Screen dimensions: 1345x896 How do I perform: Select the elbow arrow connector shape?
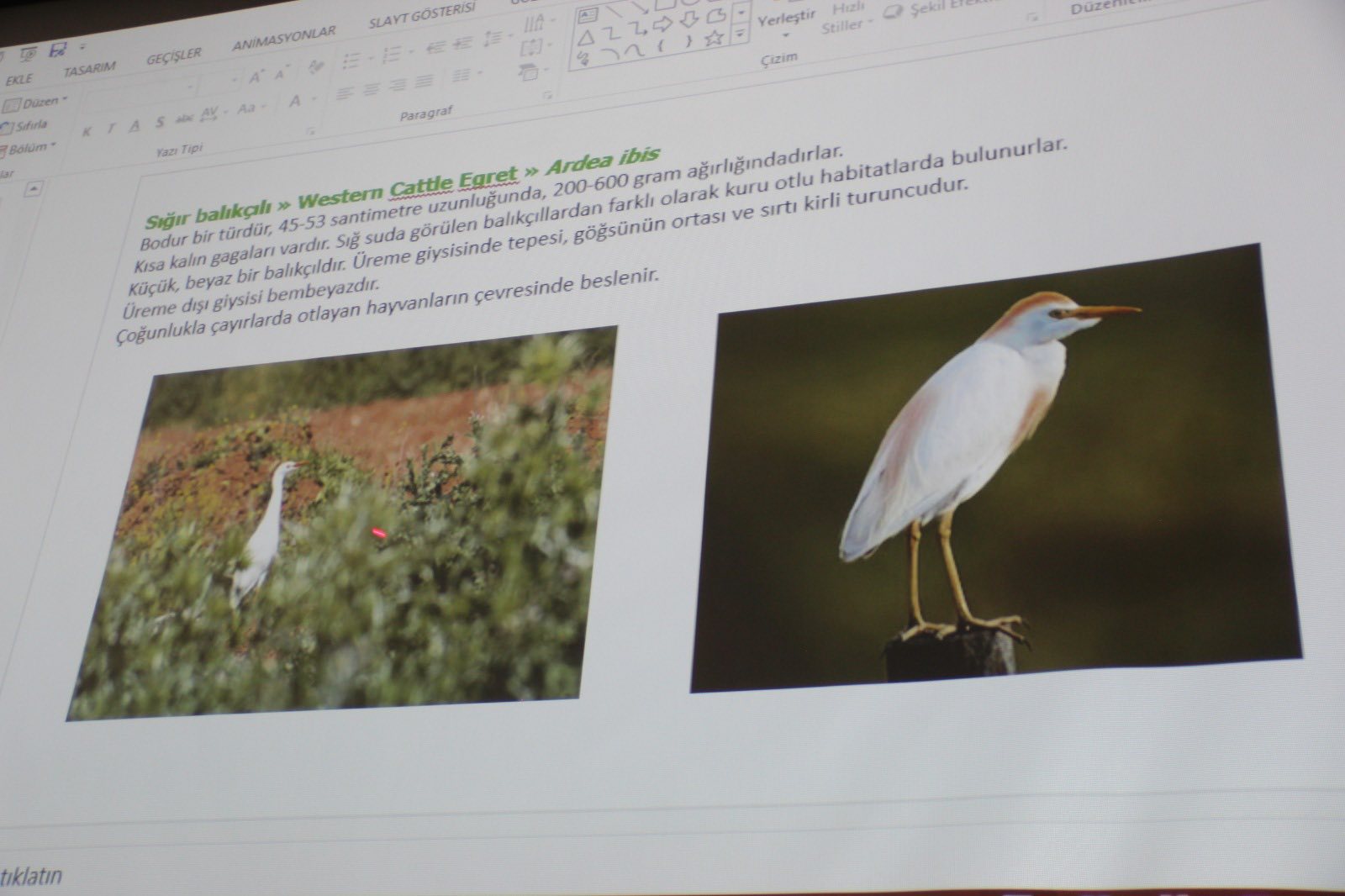(636, 29)
